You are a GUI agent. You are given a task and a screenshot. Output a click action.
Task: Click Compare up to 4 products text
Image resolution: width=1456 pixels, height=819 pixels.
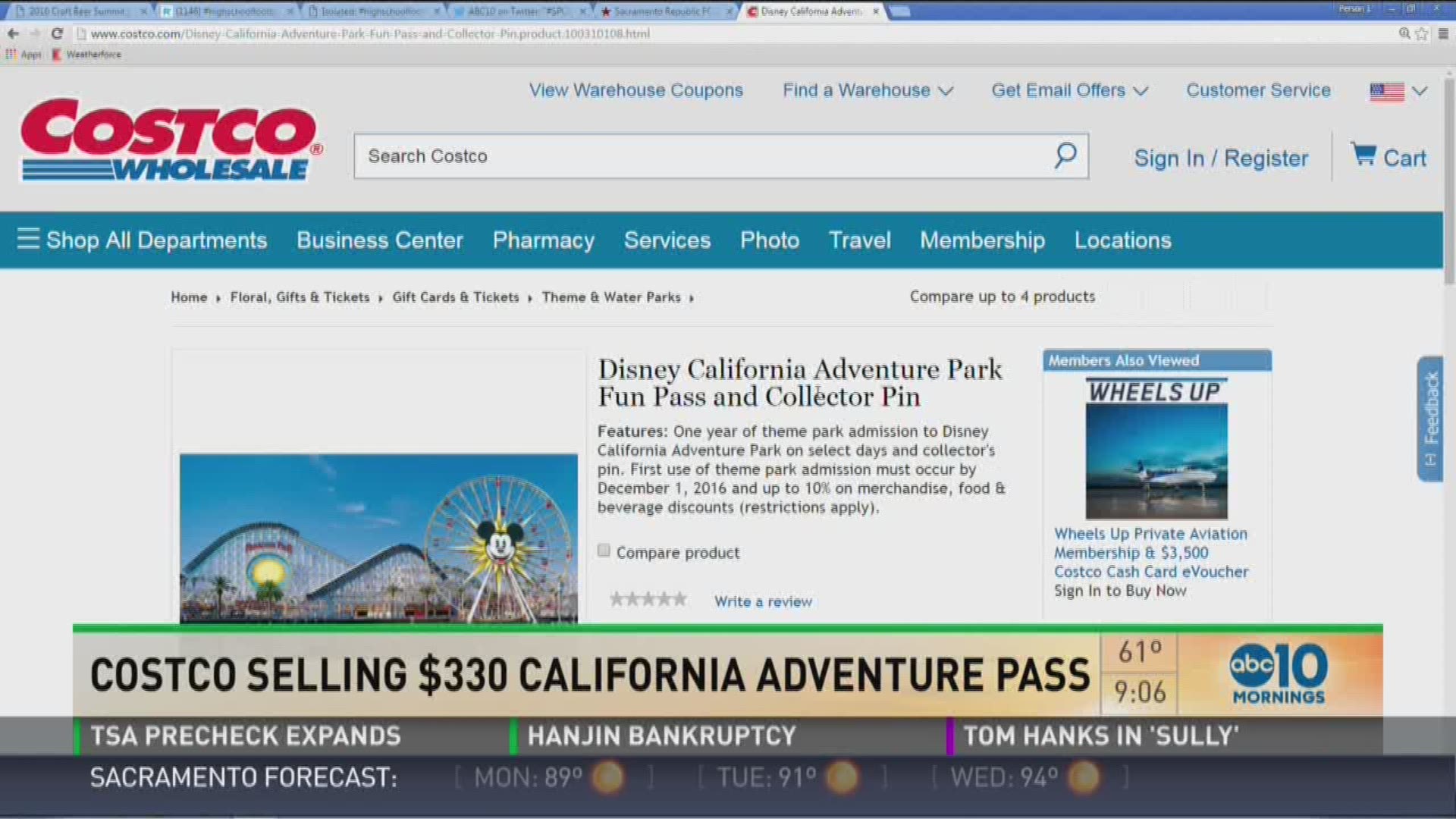[1003, 297]
